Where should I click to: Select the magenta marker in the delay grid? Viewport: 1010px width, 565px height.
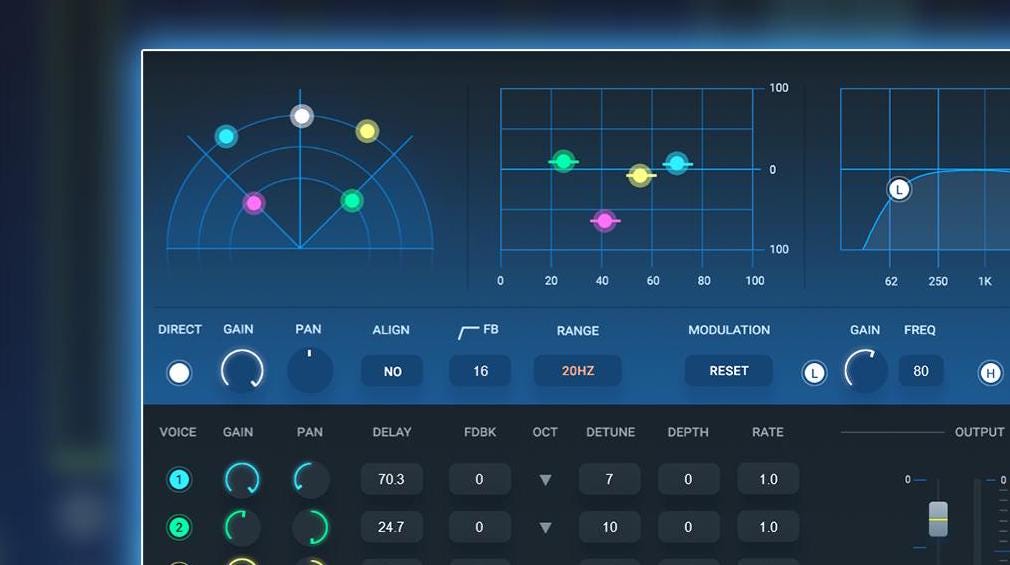coord(604,221)
